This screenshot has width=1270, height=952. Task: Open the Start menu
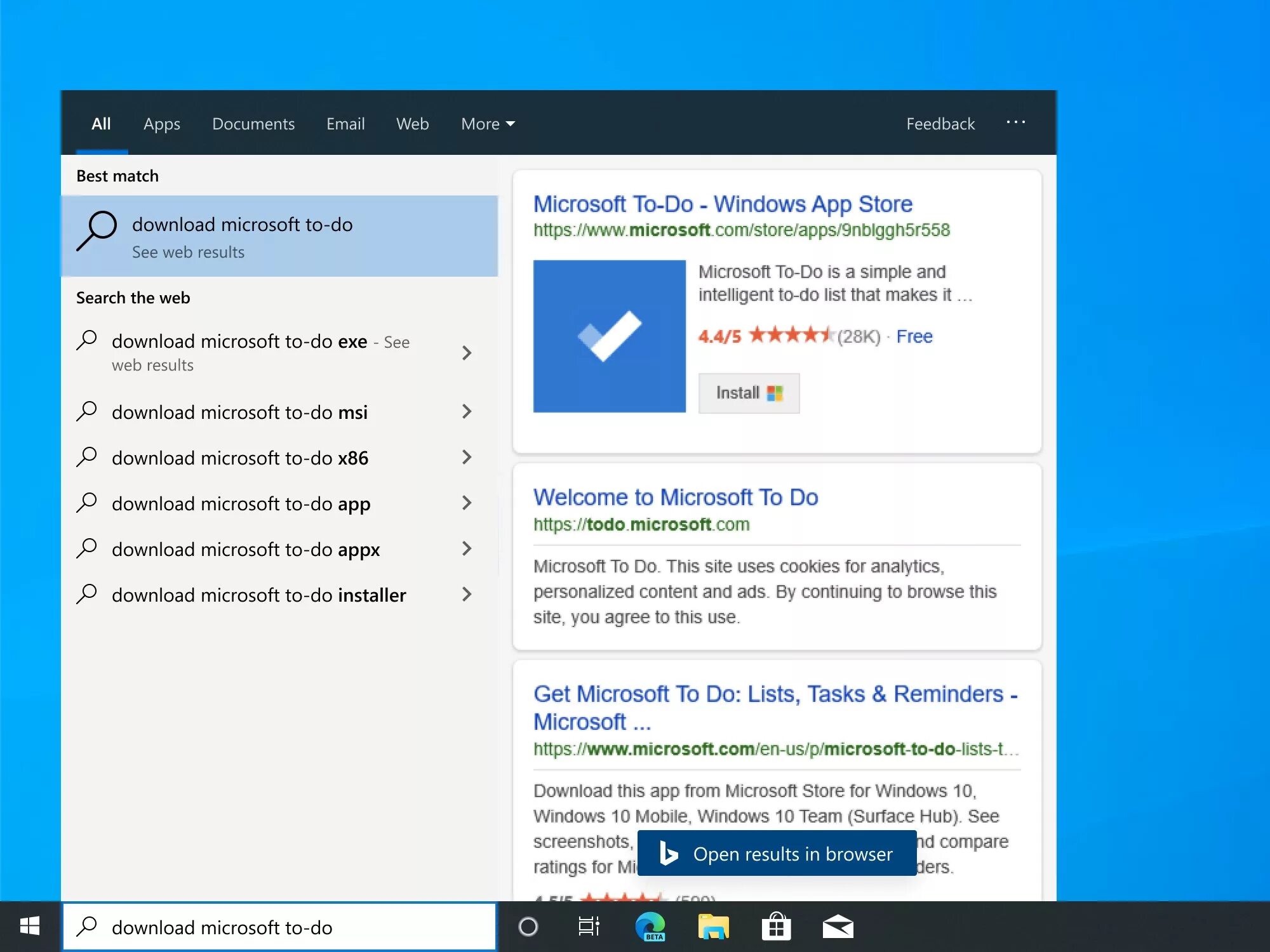pyautogui.click(x=29, y=927)
